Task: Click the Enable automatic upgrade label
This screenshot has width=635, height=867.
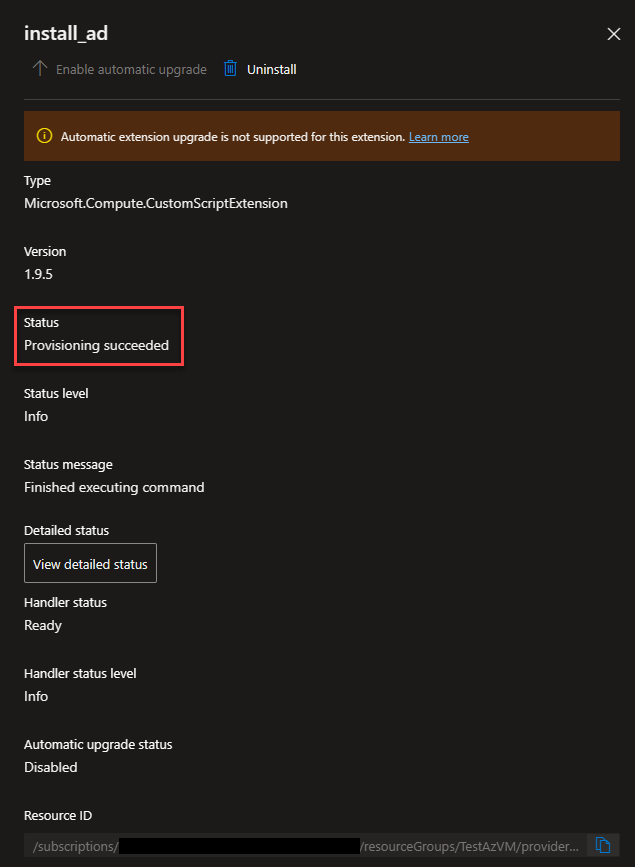Action: click(x=131, y=69)
